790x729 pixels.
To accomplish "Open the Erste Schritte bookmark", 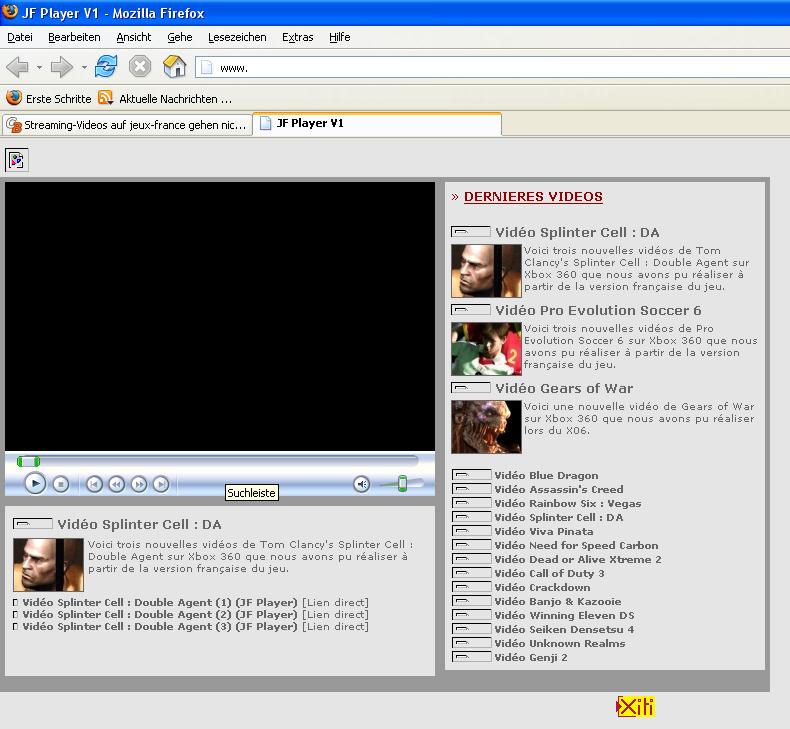I will coord(49,98).
